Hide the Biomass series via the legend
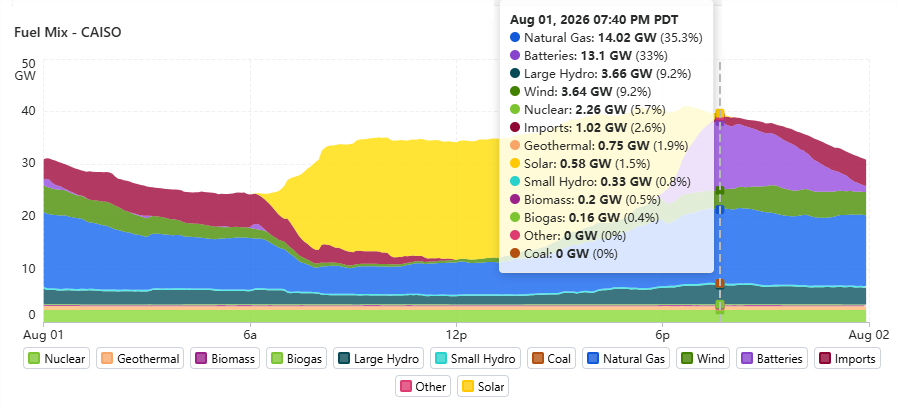Viewport: 897px width, 404px height. click(225, 359)
